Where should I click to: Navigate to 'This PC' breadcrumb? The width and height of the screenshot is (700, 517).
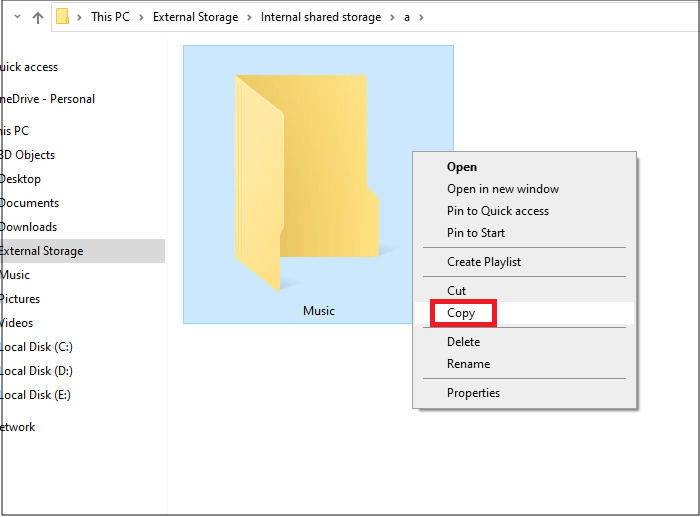115,17
